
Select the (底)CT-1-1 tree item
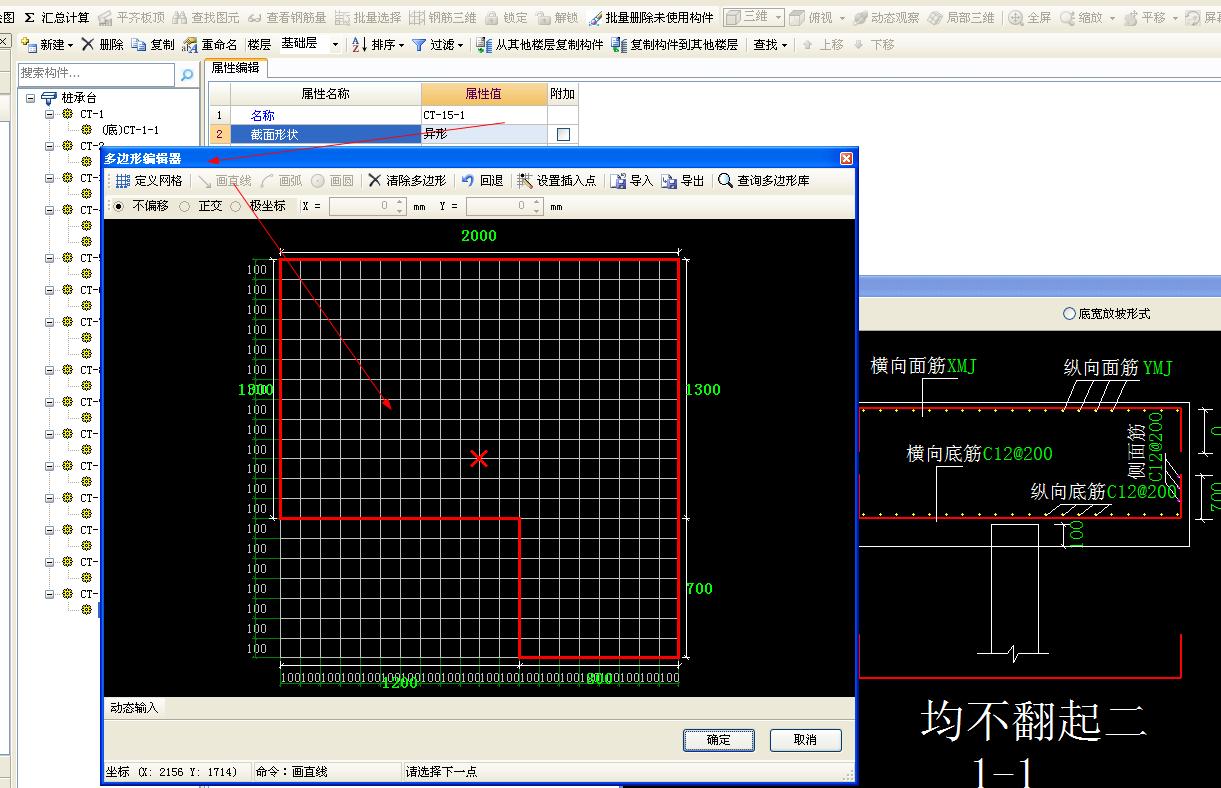click(130, 130)
